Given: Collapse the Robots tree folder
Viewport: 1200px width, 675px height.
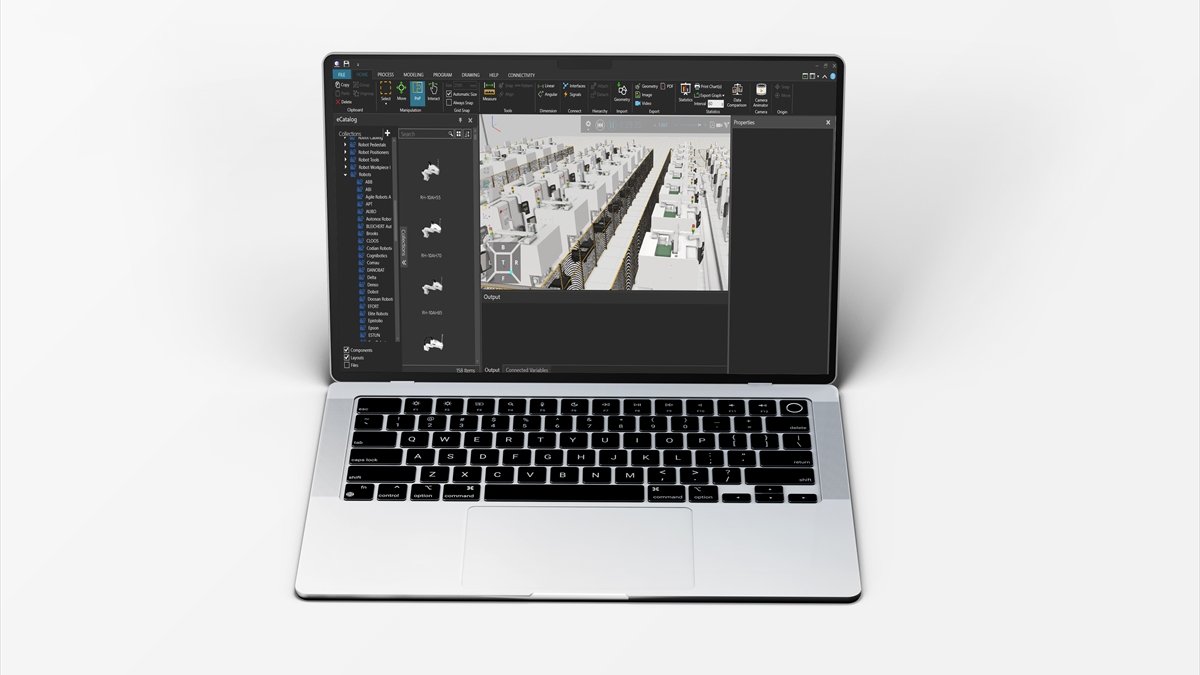Looking at the screenshot, I should (346, 174).
